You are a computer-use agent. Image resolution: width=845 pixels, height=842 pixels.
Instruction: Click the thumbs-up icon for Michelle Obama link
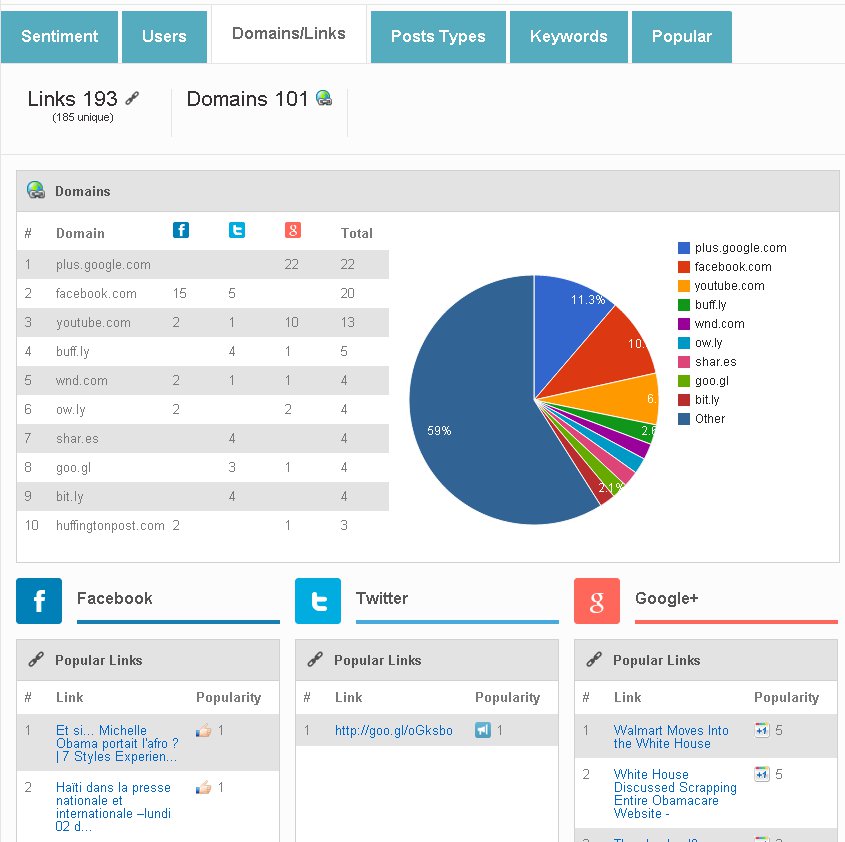204,730
